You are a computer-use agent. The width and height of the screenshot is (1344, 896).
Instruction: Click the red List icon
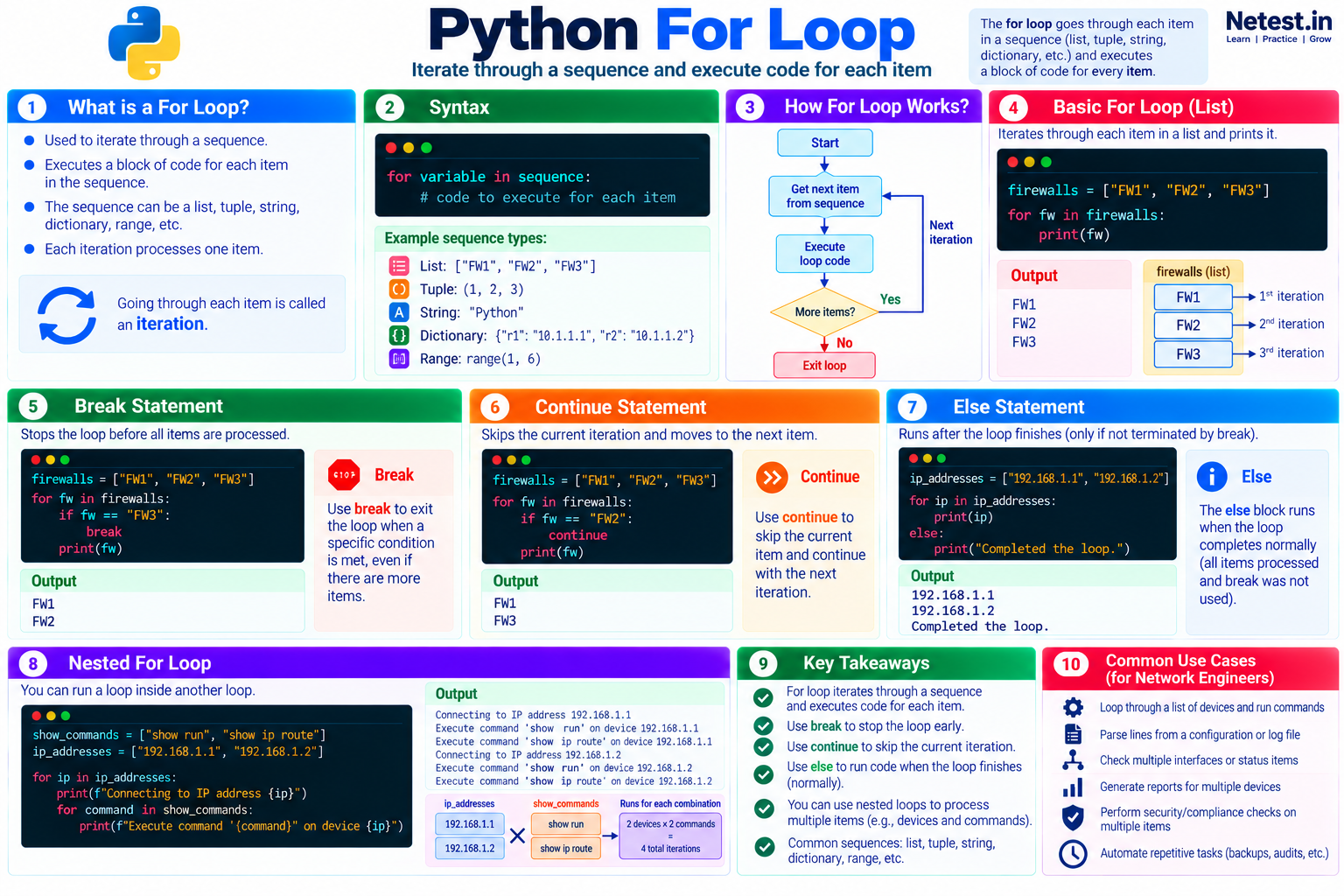point(399,266)
